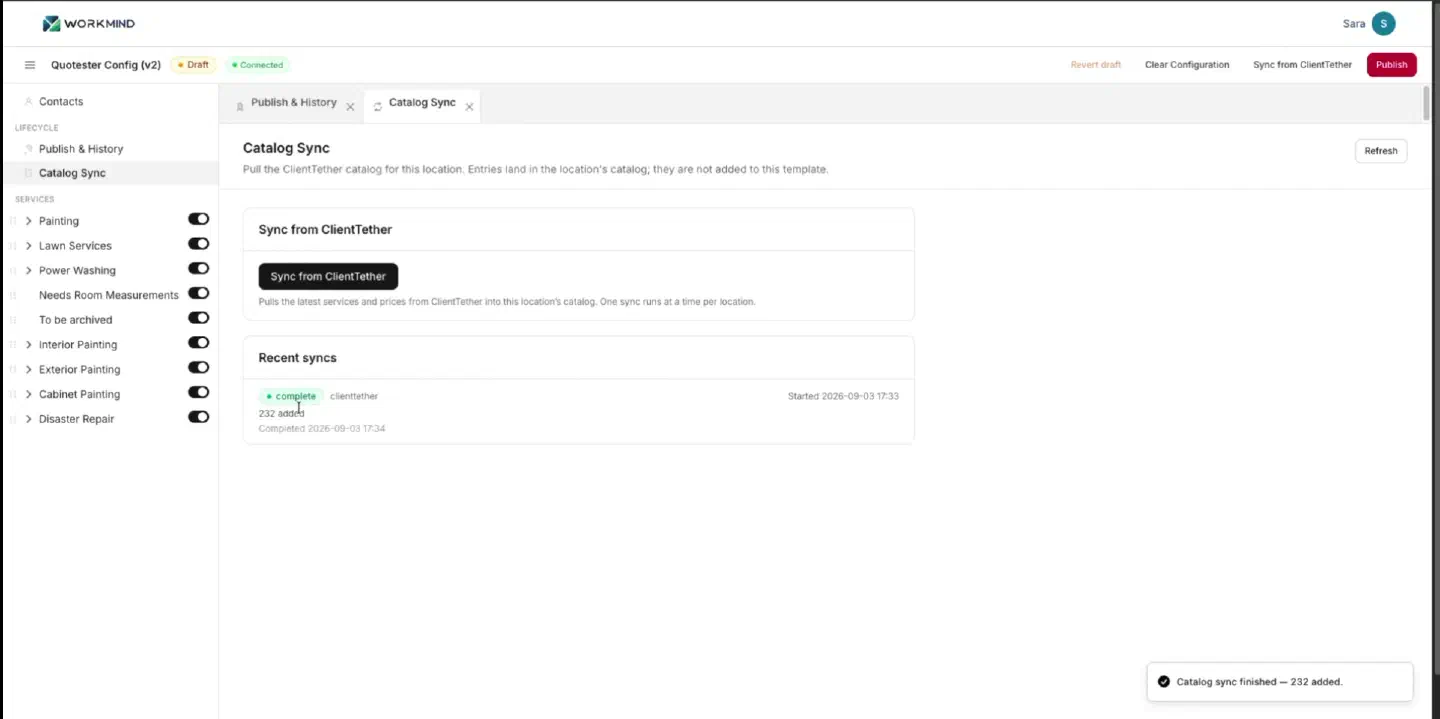Click the Refresh button
The image size is (1440, 719).
(x=1381, y=151)
